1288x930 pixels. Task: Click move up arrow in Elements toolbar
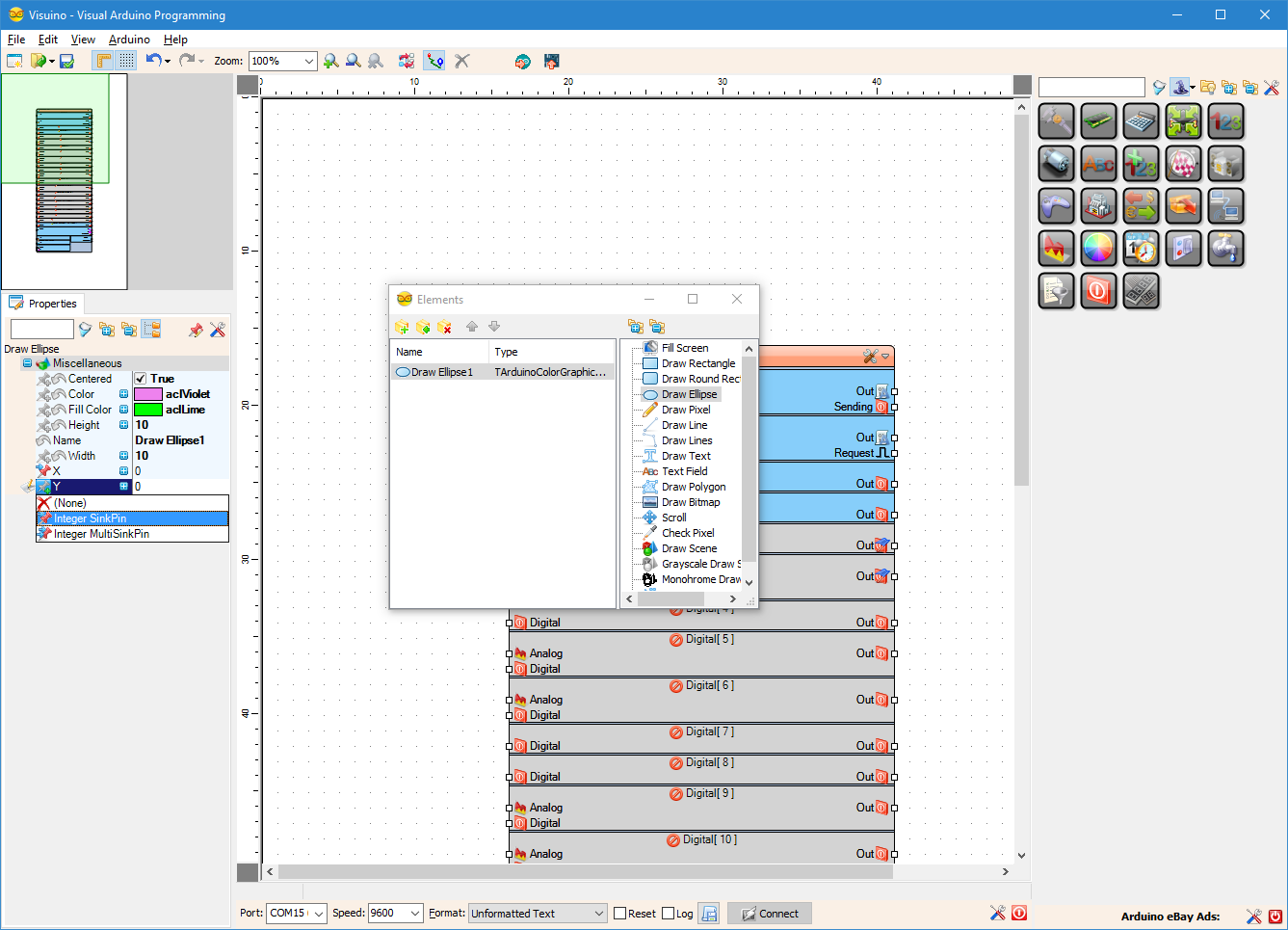tap(472, 327)
